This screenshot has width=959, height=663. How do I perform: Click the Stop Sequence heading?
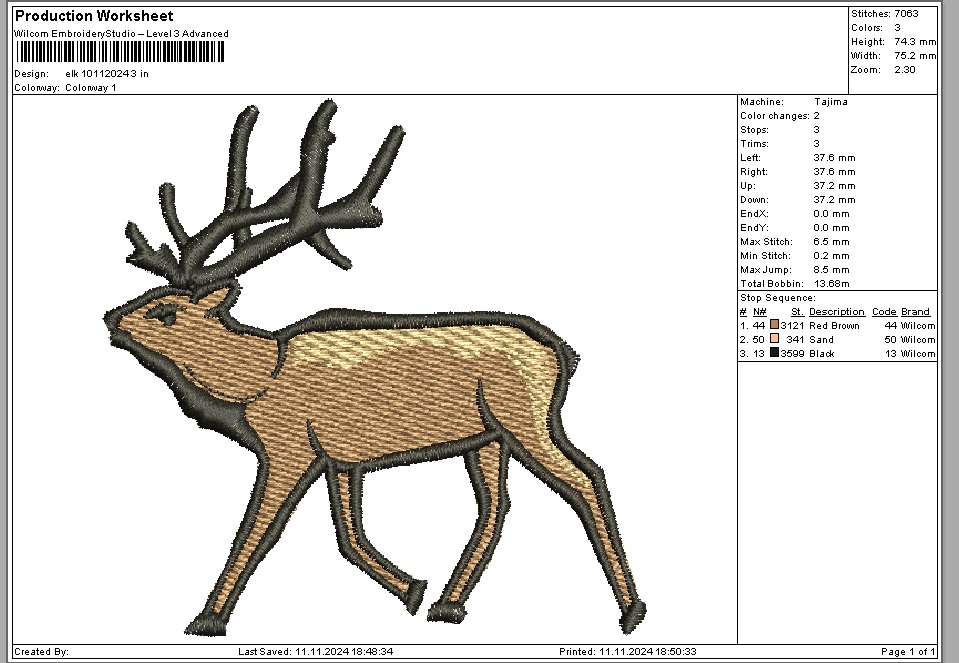click(777, 298)
